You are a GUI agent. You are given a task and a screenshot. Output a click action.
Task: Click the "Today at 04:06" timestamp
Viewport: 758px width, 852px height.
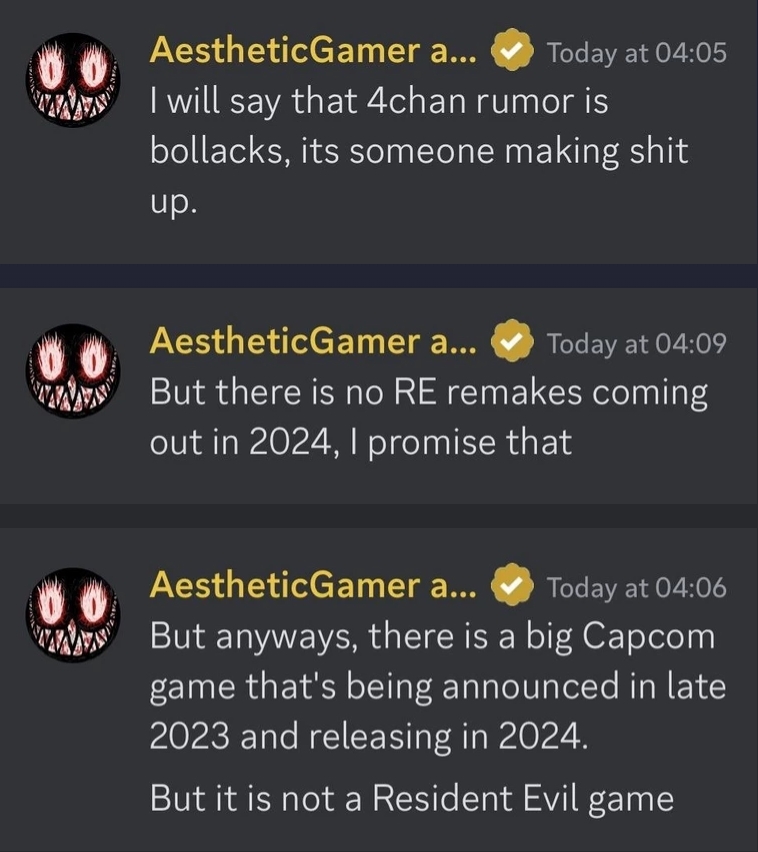coord(637,587)
